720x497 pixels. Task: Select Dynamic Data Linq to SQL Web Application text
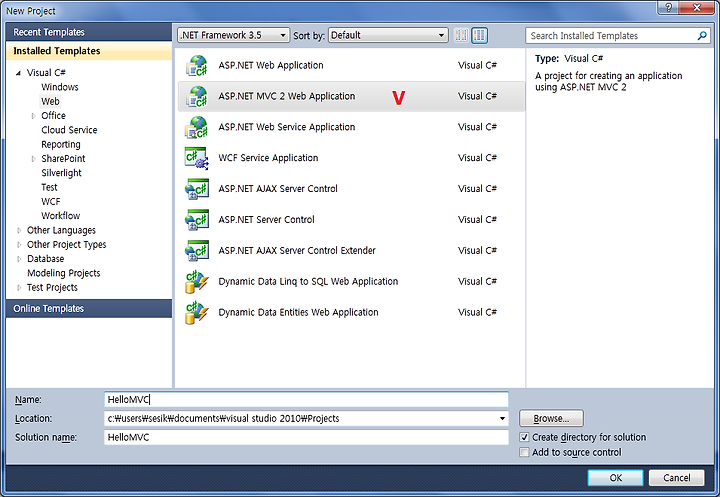[308, 282]
